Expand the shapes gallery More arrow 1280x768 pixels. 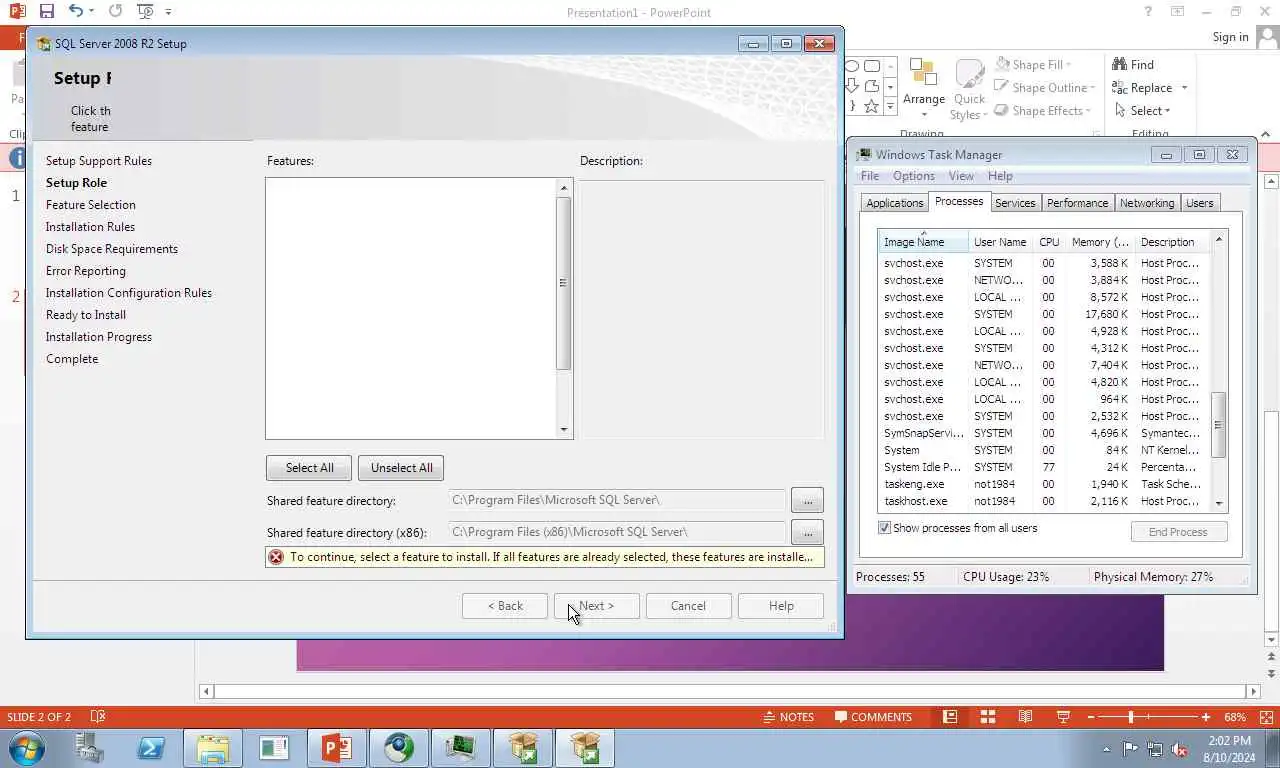click(890, 107)
